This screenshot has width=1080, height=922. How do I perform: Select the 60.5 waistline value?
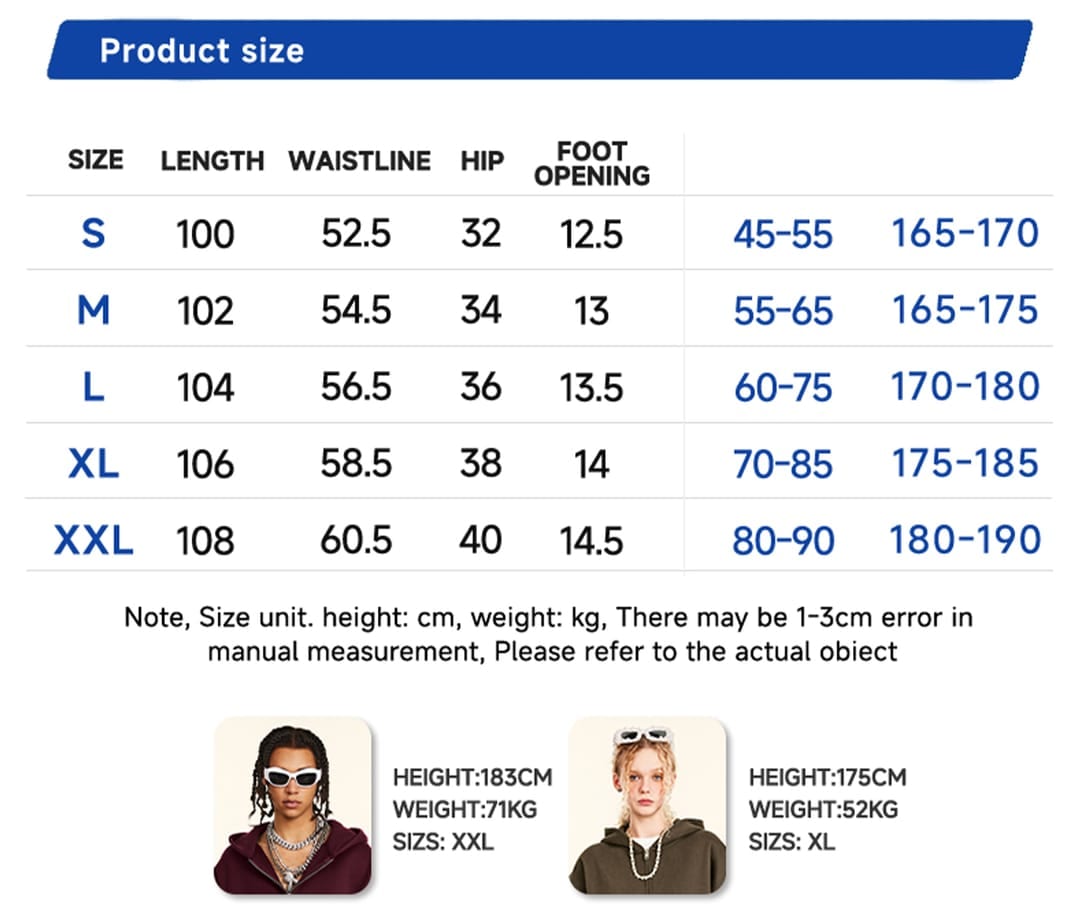pyautogui.click(x=356, y=540)
